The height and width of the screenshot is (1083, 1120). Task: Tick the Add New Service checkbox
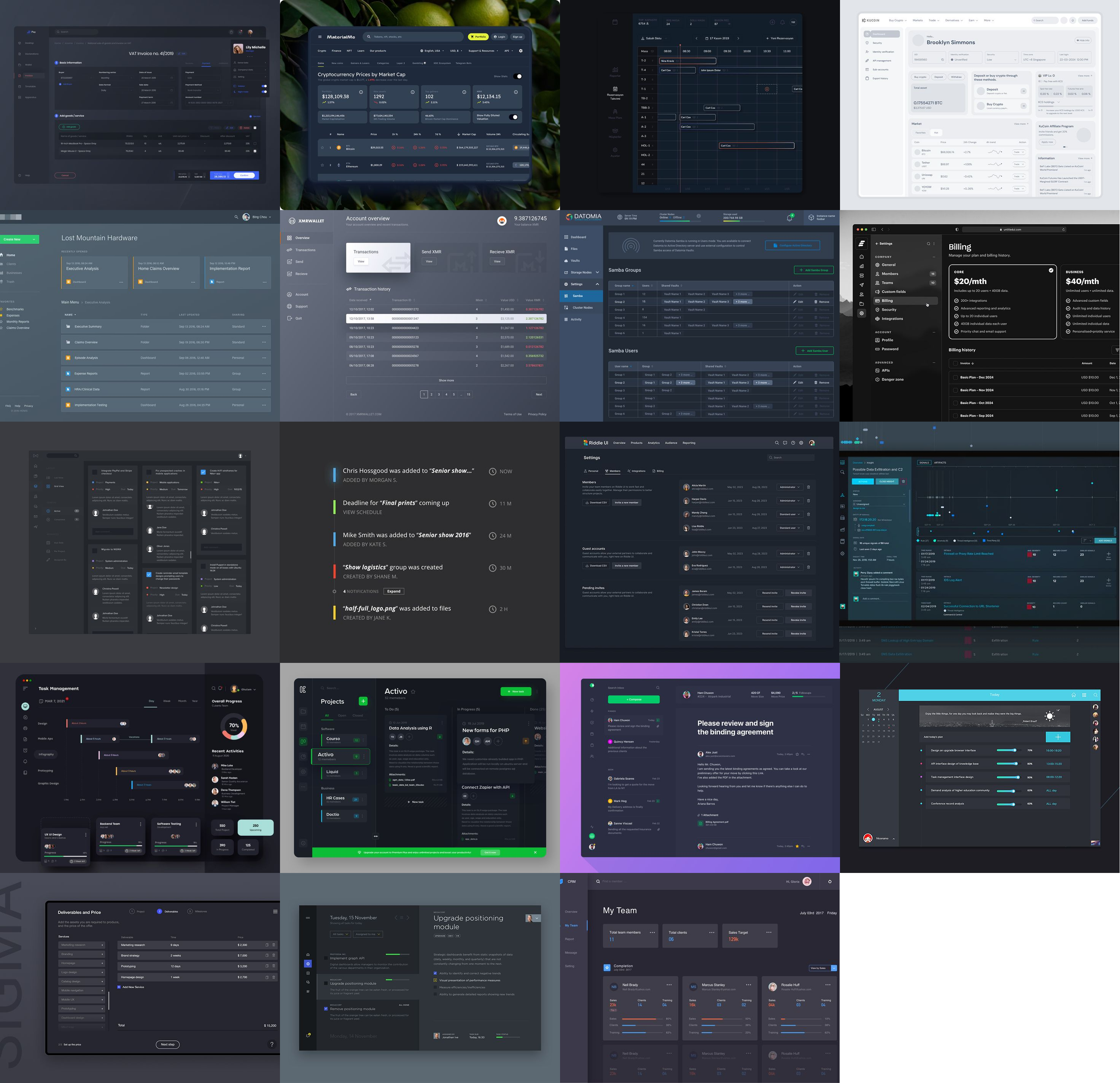[119, 987]
